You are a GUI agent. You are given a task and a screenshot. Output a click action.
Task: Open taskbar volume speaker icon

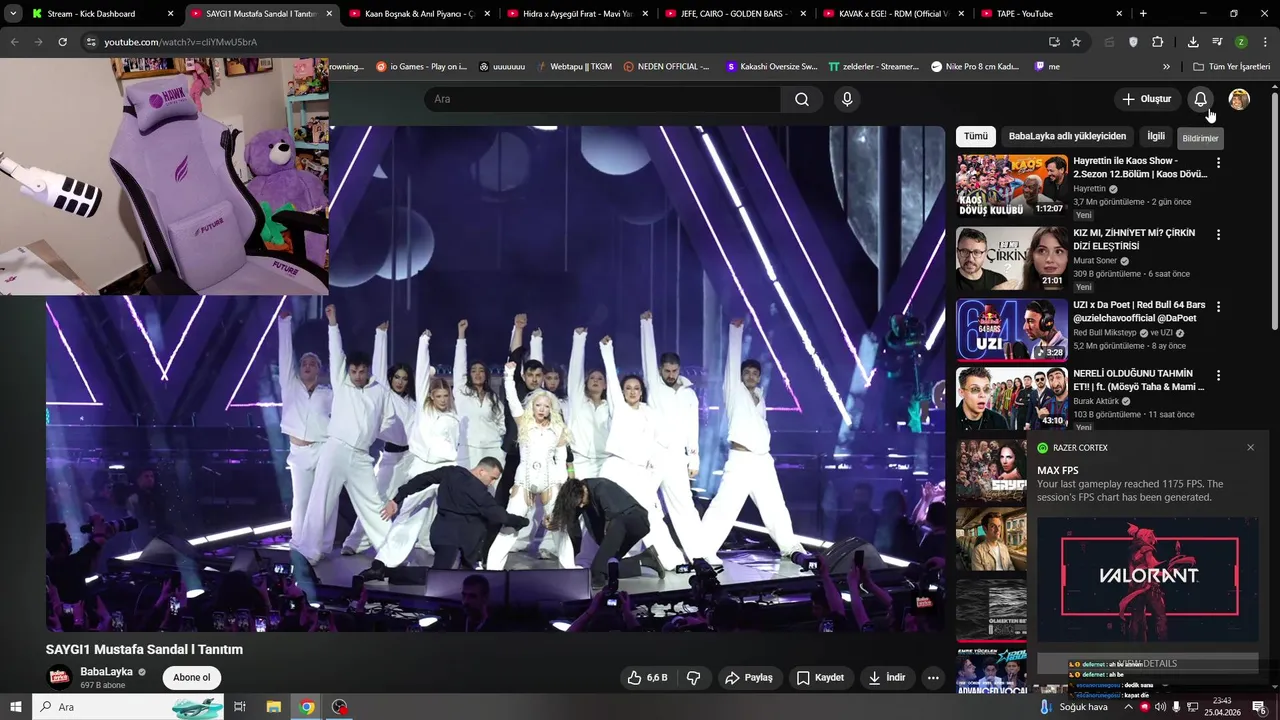[1160, 707]
